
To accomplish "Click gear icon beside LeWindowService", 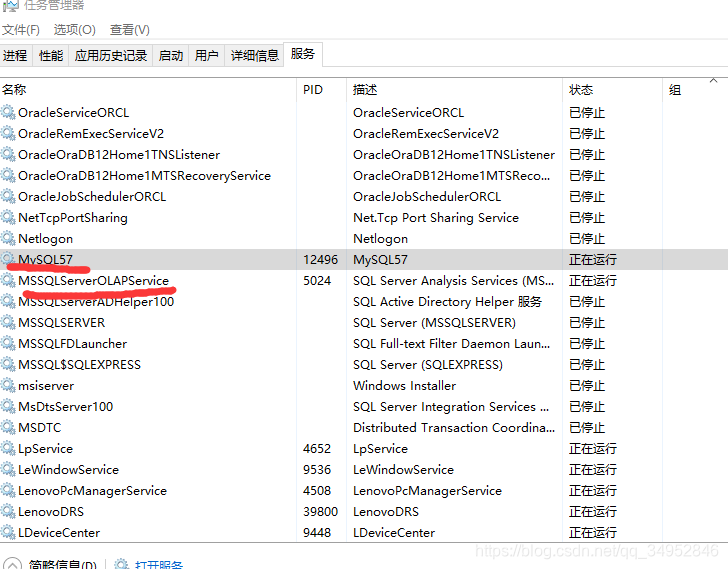I will pyautogui.click(x=8, y=469).
